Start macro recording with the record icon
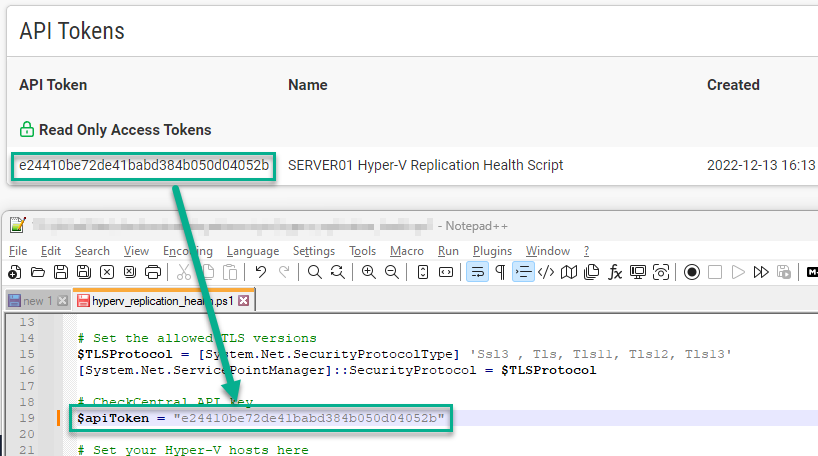Viewport: 818px width, 456px height. [691, 272]
